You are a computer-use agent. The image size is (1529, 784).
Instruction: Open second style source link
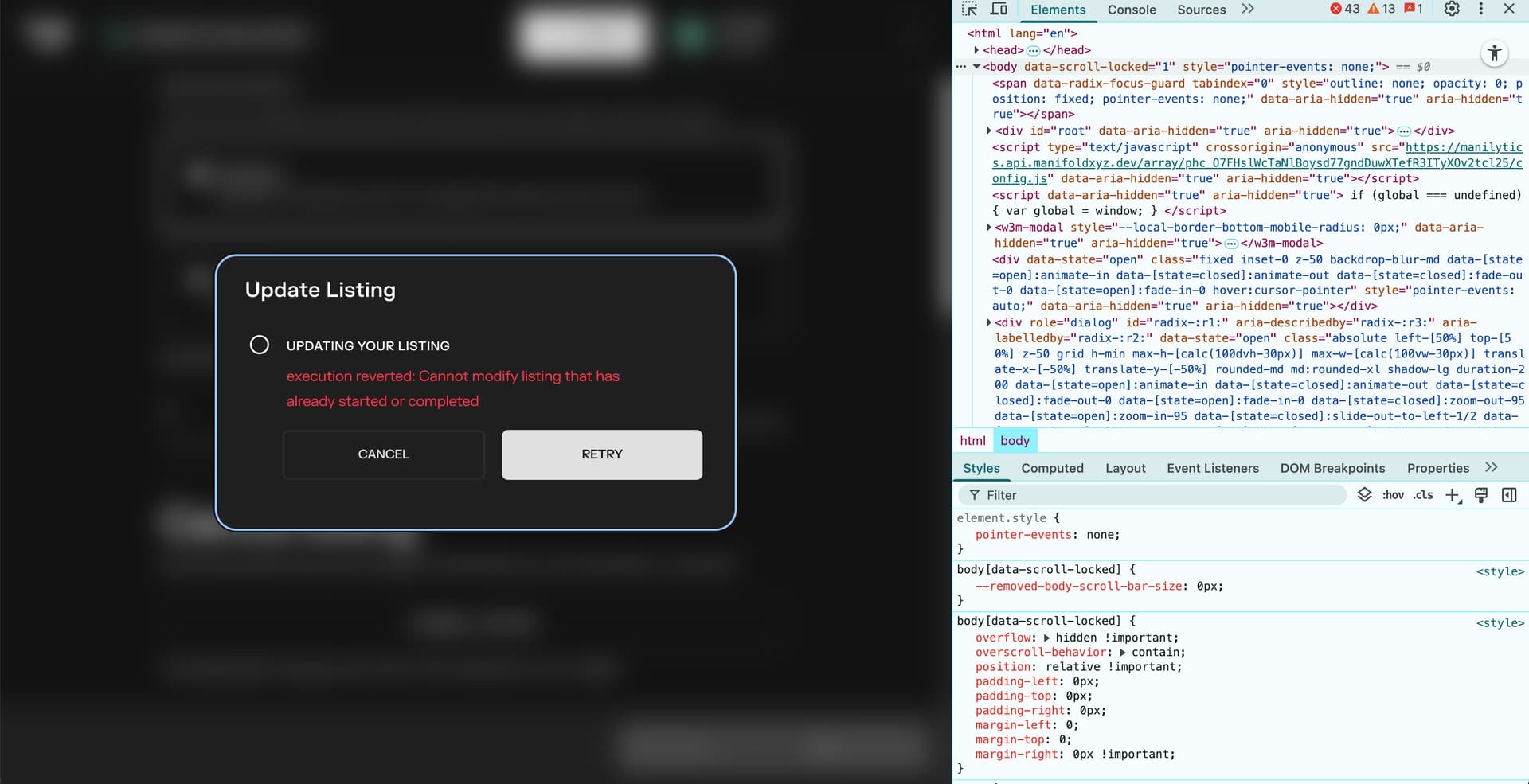coord(1500,623)
